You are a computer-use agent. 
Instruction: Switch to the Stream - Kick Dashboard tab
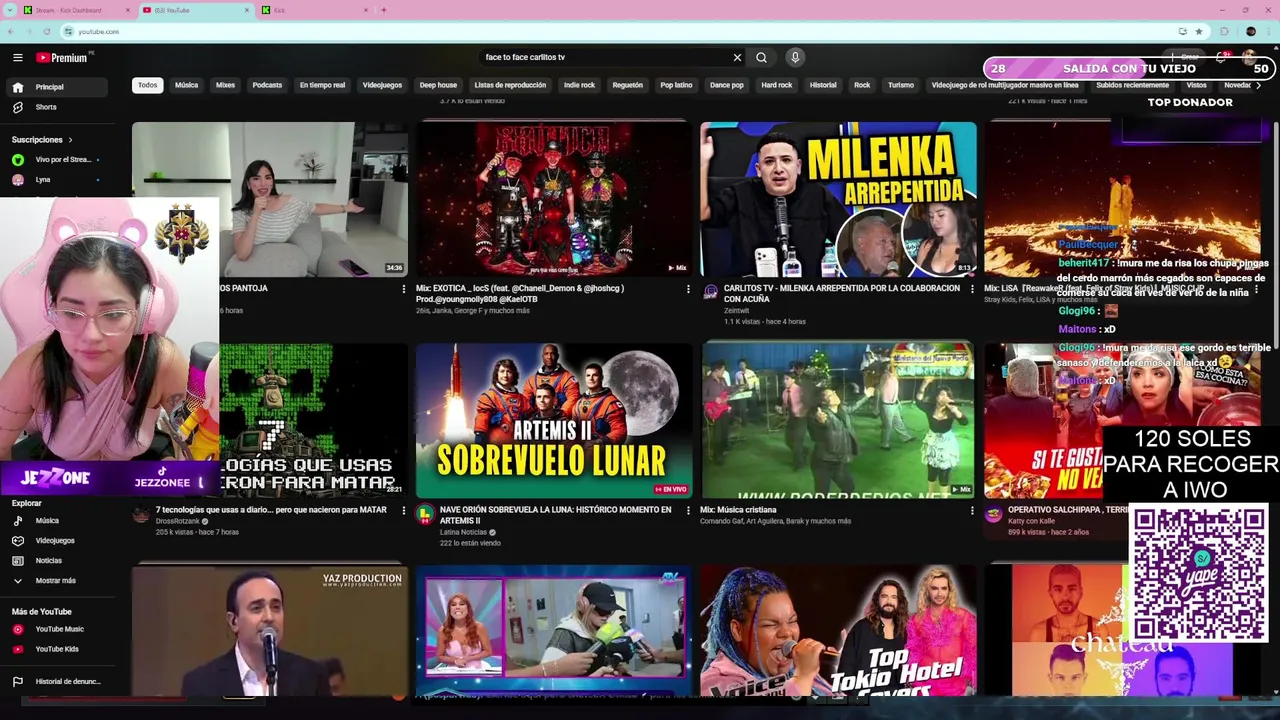[75, 10]
